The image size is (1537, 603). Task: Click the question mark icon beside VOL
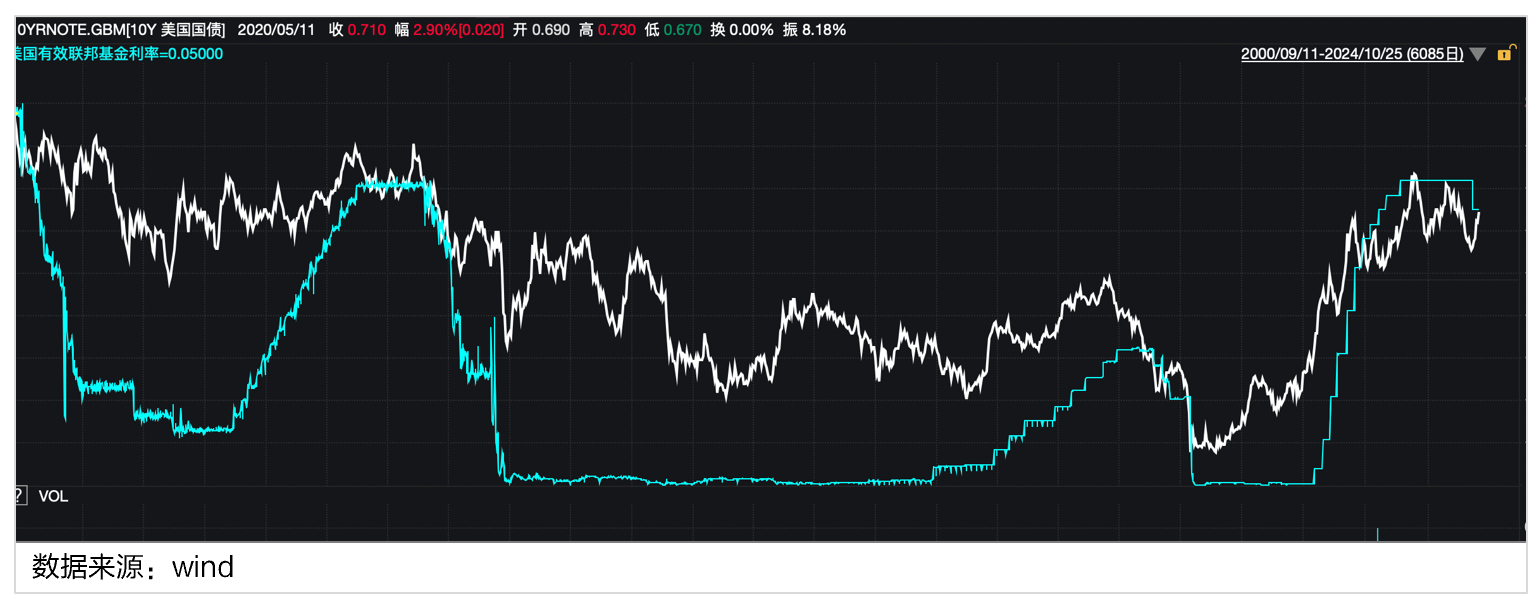pyautogui.click(x=18, y=495)
